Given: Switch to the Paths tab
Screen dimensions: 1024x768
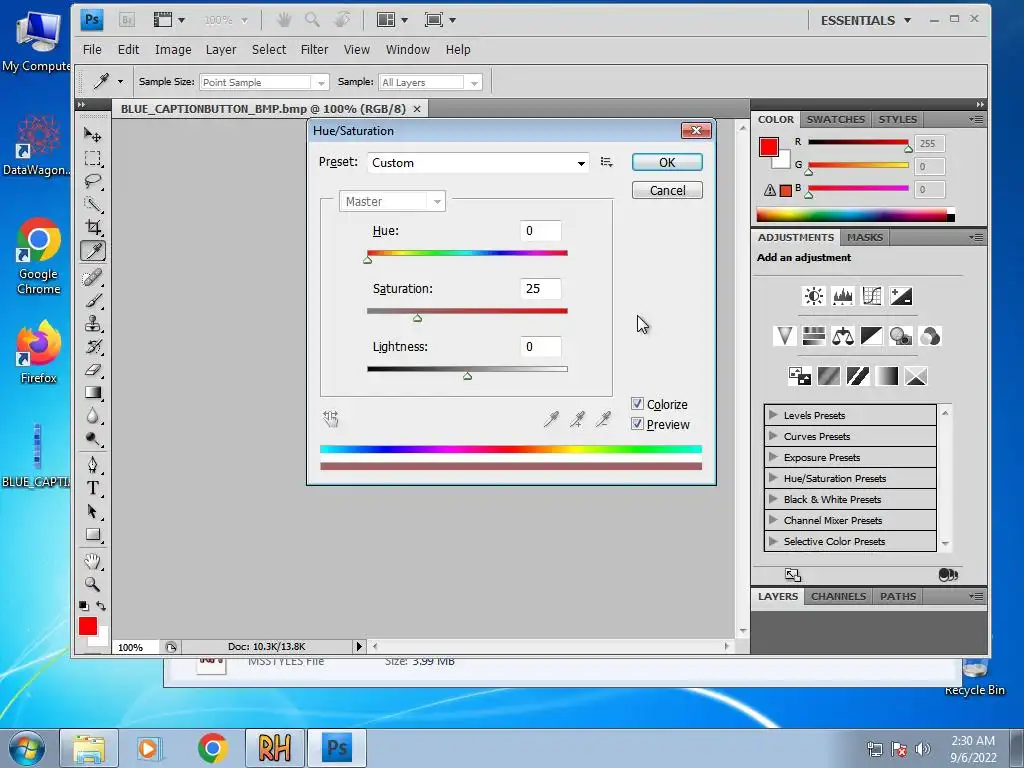Looking at the screenshot, I should click(x=897, y=596).
